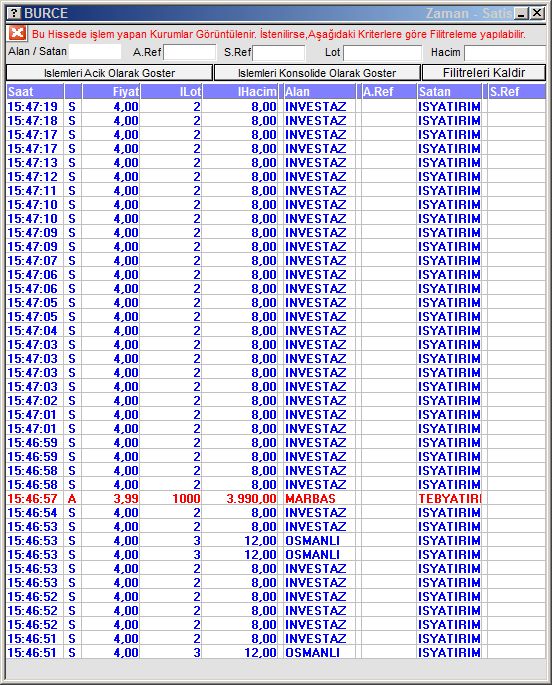
Task: Sort by the Saat column header
Action: (x=35, y=92)
